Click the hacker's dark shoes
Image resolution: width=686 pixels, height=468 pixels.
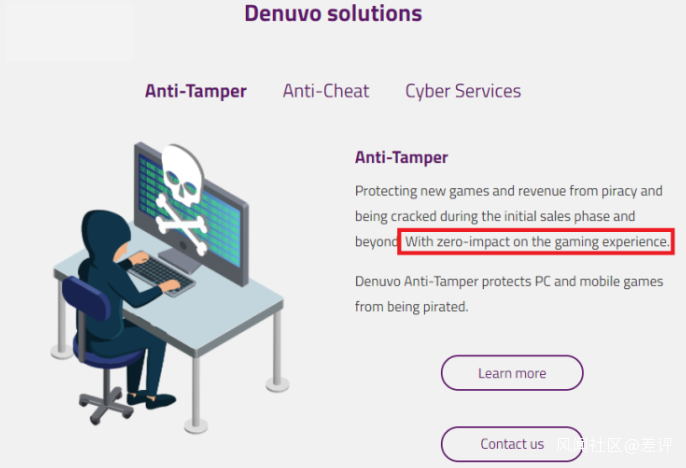(x=151, y=399)
